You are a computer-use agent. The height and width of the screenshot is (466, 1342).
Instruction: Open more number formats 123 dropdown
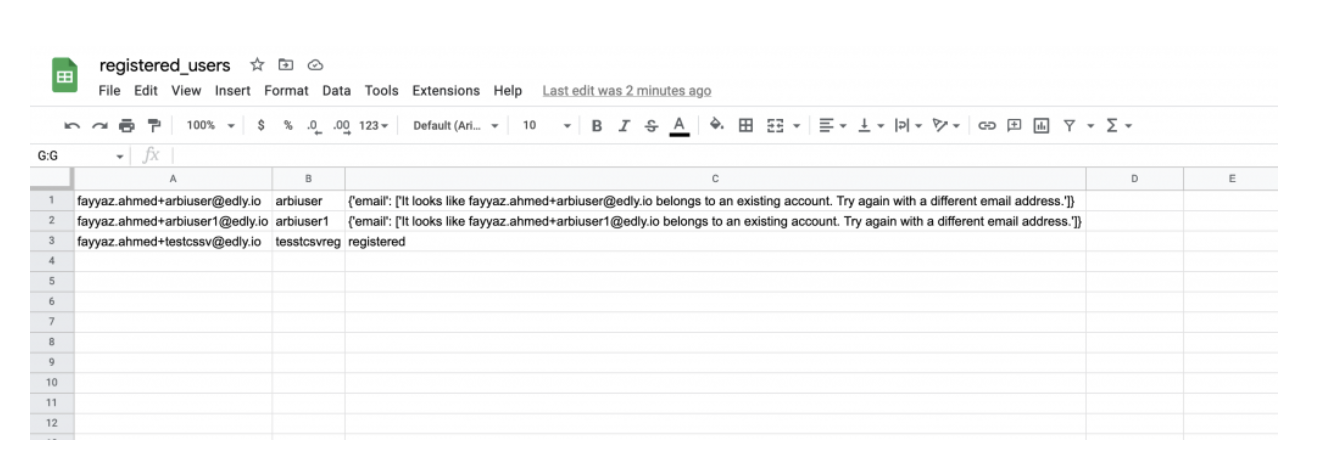[x=374, y=126]
